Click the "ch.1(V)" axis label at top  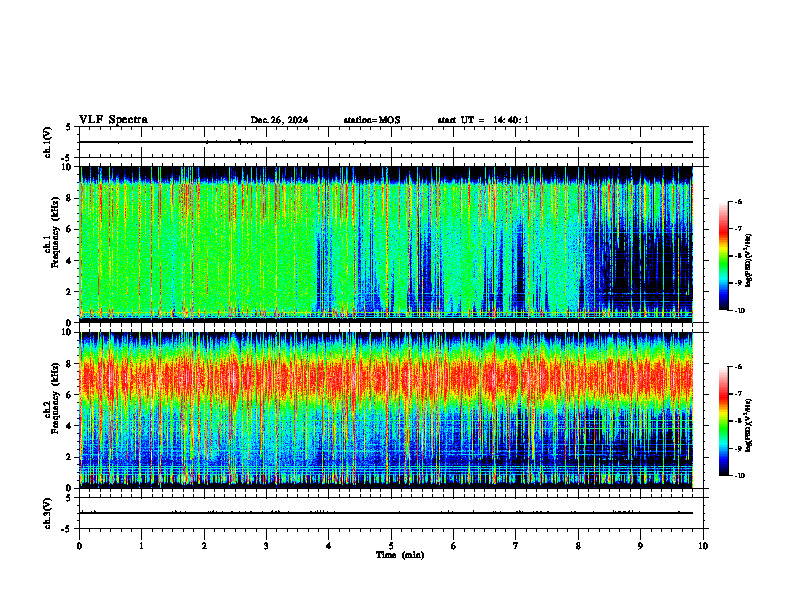click(47, 142)
